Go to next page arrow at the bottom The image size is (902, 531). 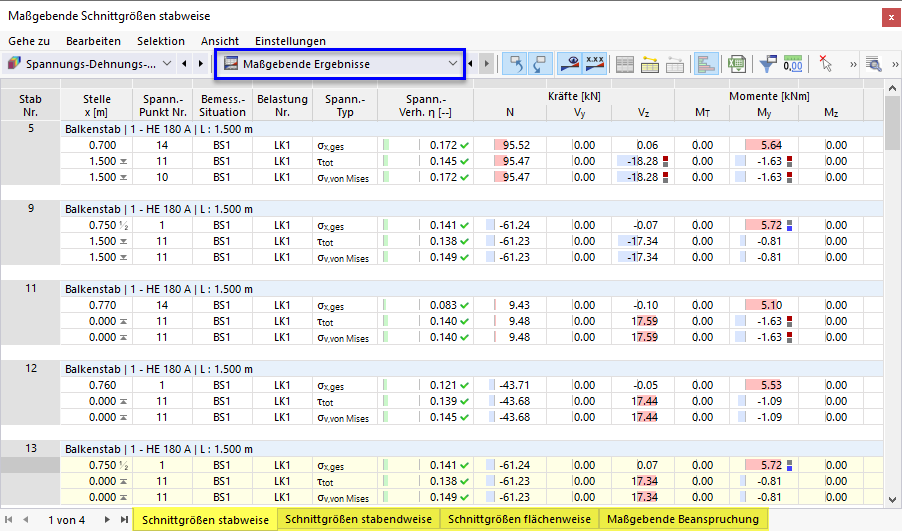107,519
